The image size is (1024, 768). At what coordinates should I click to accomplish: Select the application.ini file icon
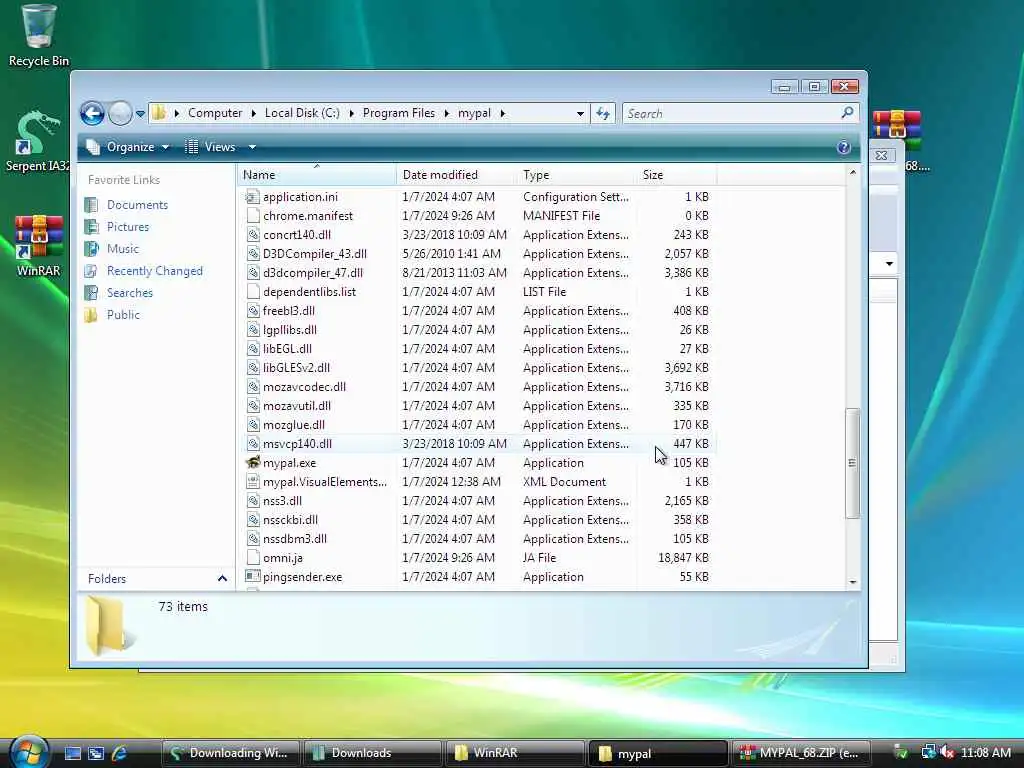[x=253, y=197]
